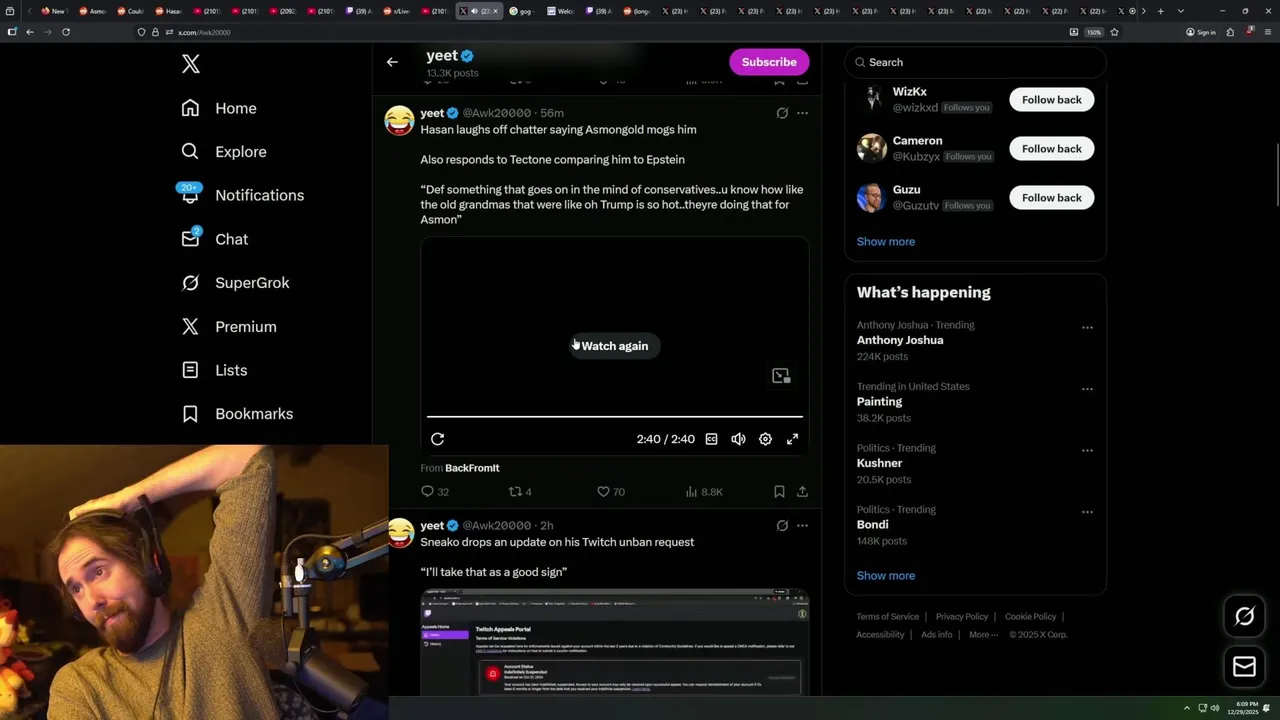Mute the video player volume
The height and width of the screenshot is (720, 1280).
coord(738,439)
